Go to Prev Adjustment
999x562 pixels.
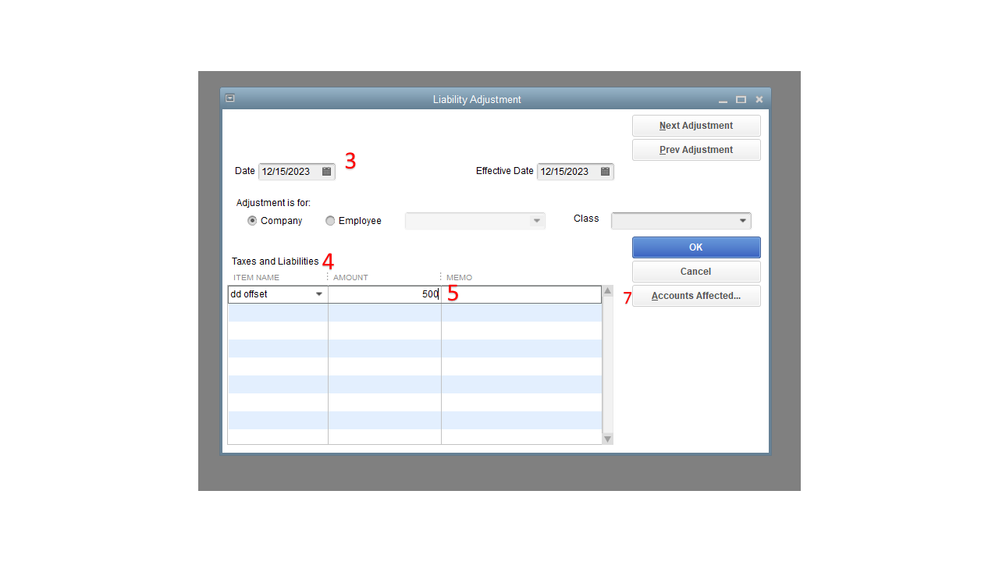(x=696, y=150)
